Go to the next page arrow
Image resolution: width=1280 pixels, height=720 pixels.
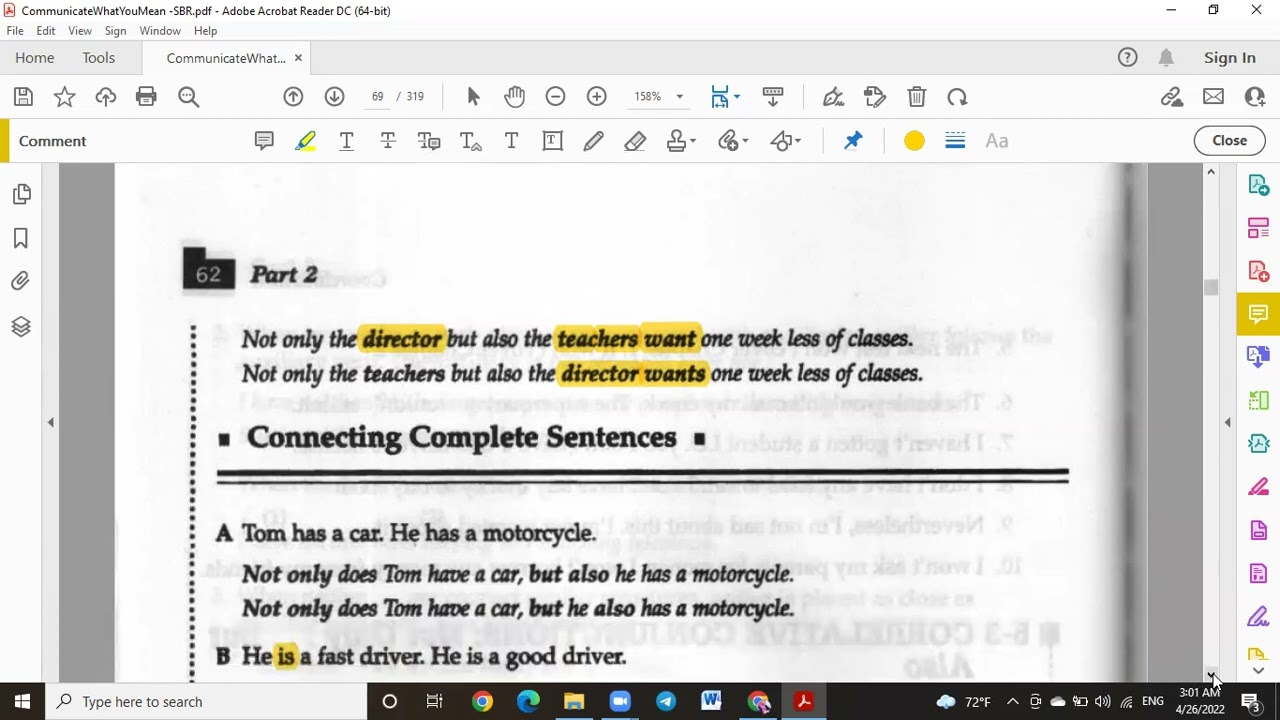click(x=334, y=97)
